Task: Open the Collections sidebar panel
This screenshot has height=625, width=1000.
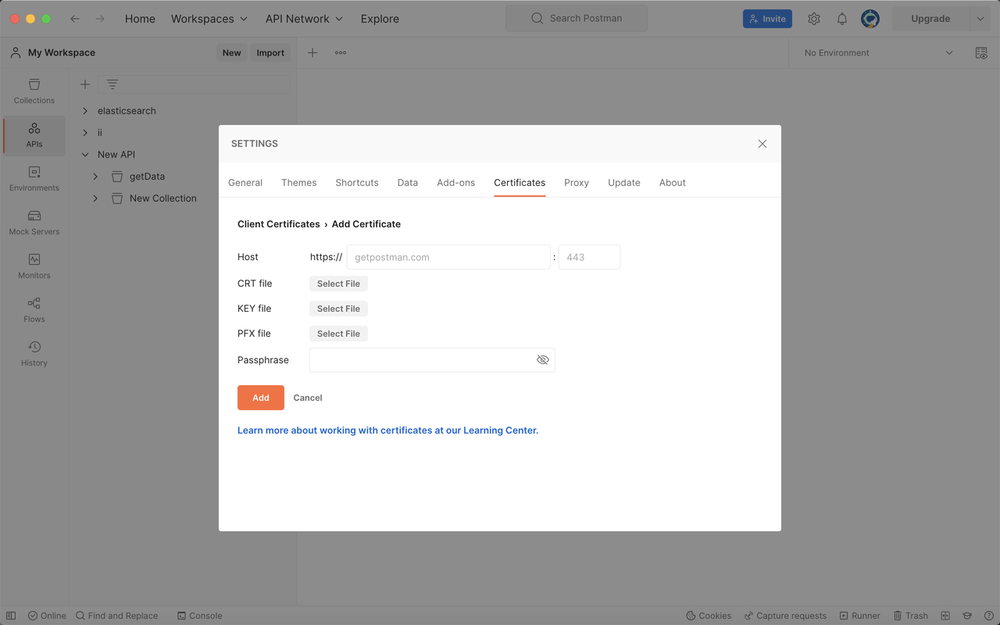Action: point(34,91)
